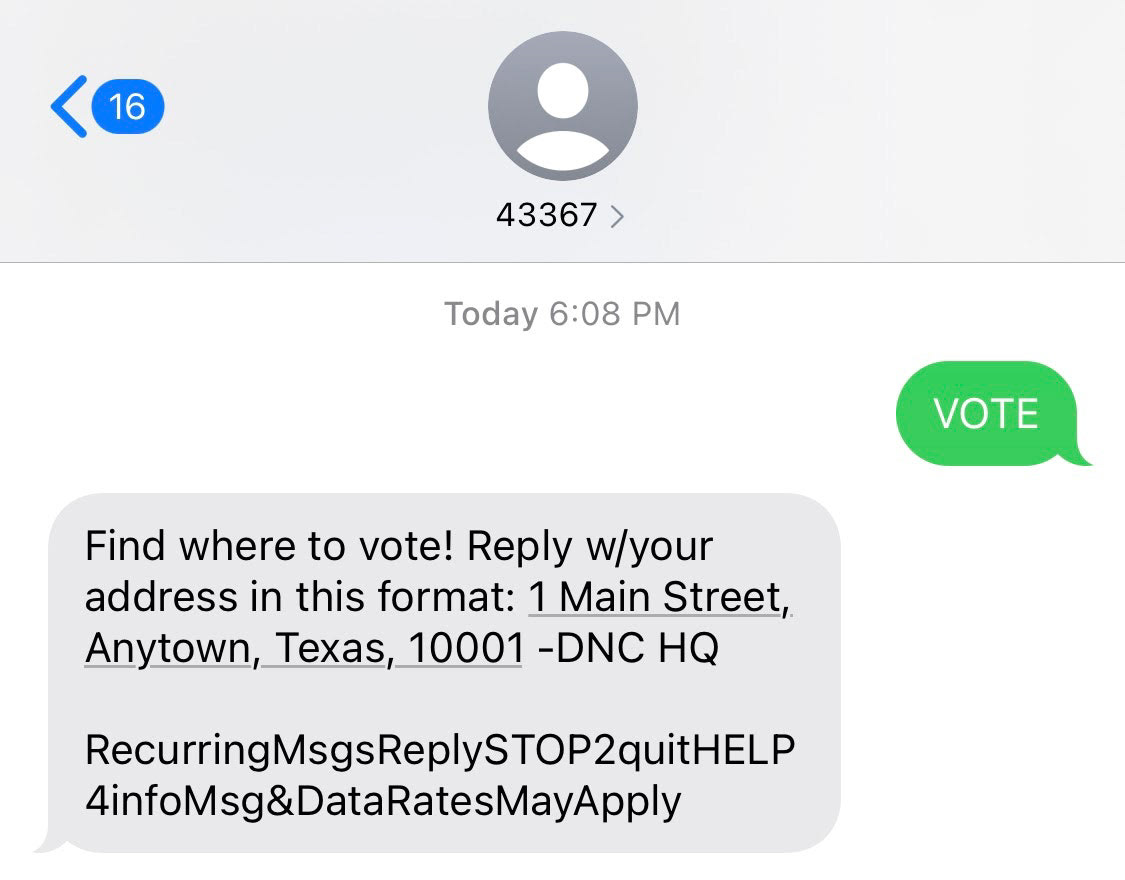Open the gray contact avatar icon
This screenshot has width=1125, height=880.
tap(562, 106)
